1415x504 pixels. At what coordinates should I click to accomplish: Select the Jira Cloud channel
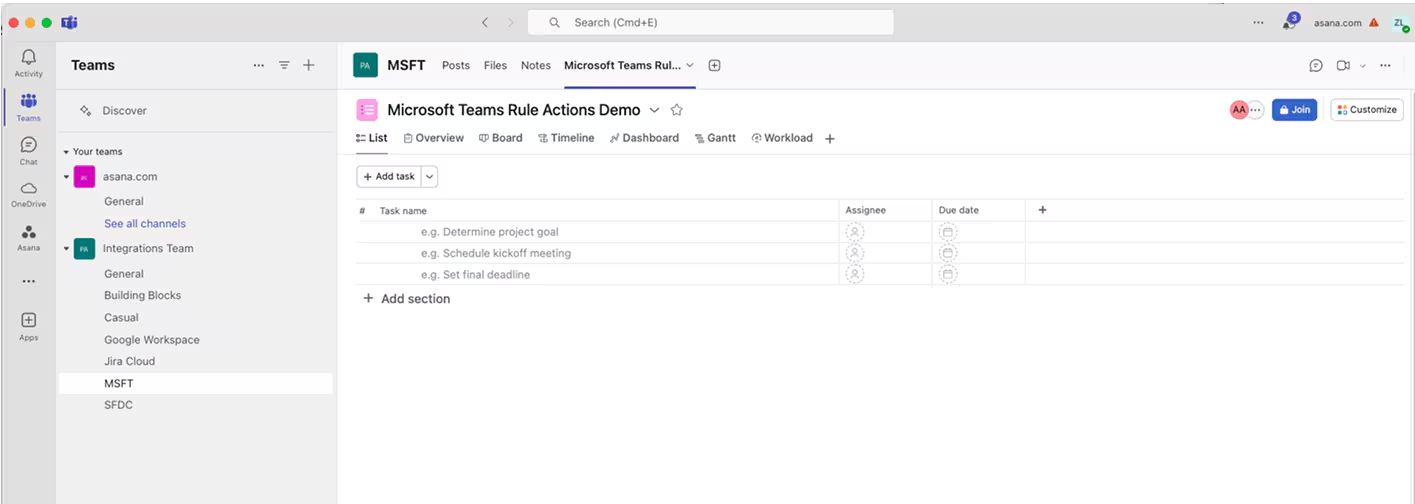click(x=130, y=361)
